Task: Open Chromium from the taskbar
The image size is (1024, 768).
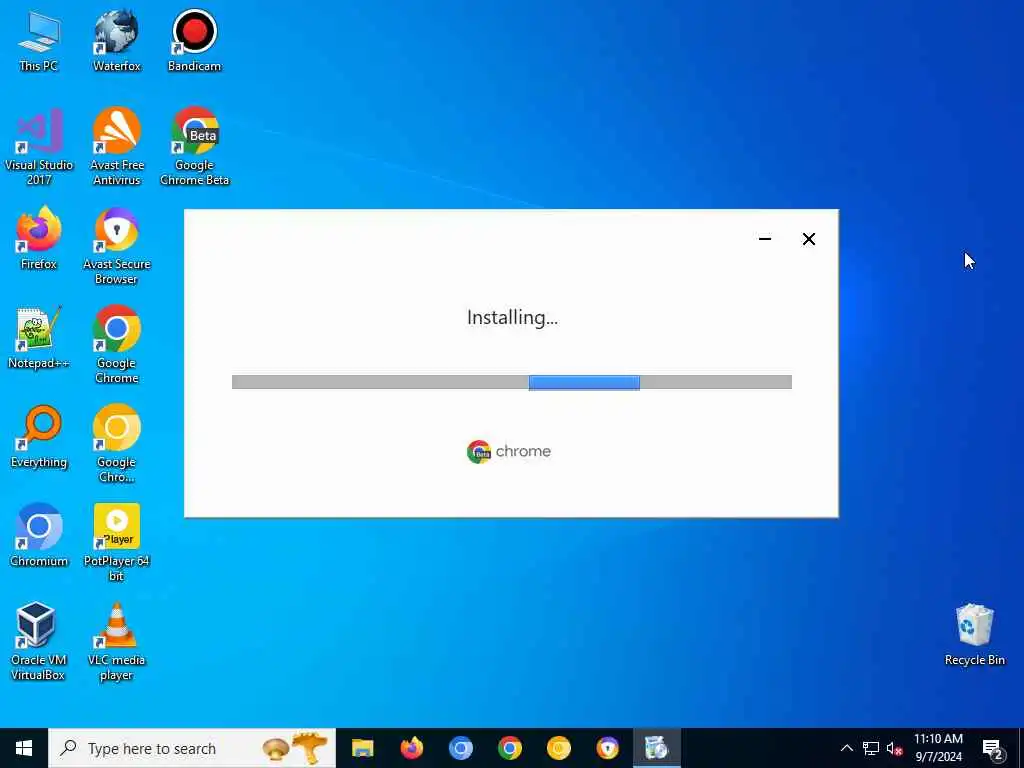Action: pyautogui.click(x=460, y=748)
